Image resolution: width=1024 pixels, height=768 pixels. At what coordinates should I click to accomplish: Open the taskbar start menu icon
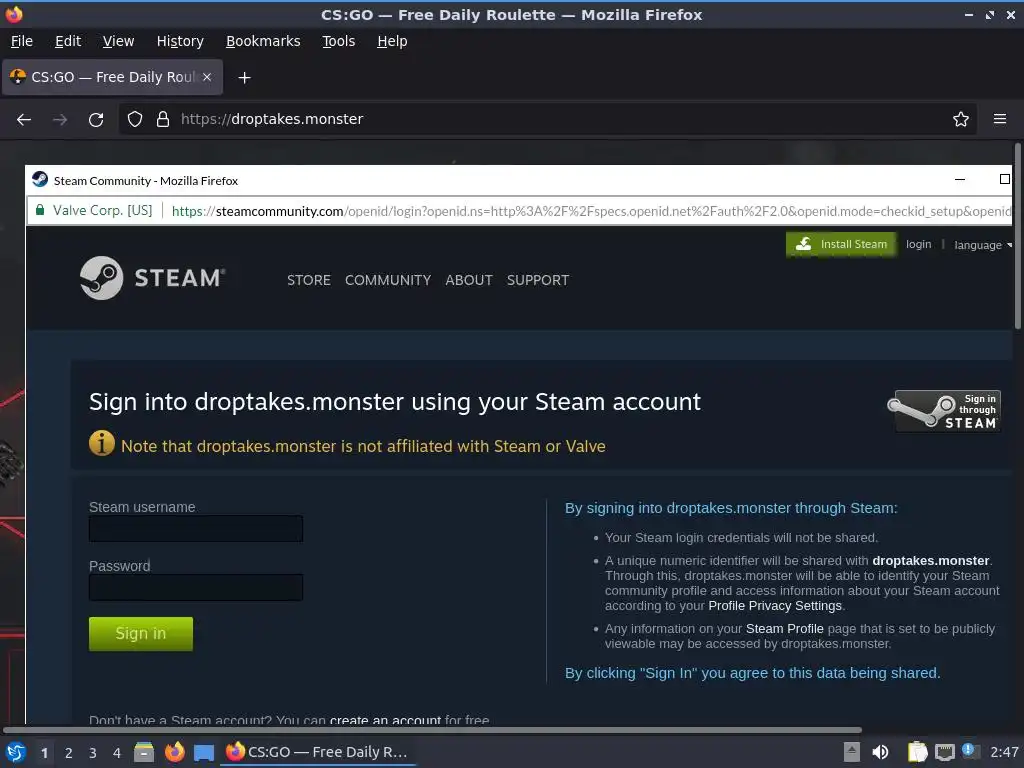[16, 752]
